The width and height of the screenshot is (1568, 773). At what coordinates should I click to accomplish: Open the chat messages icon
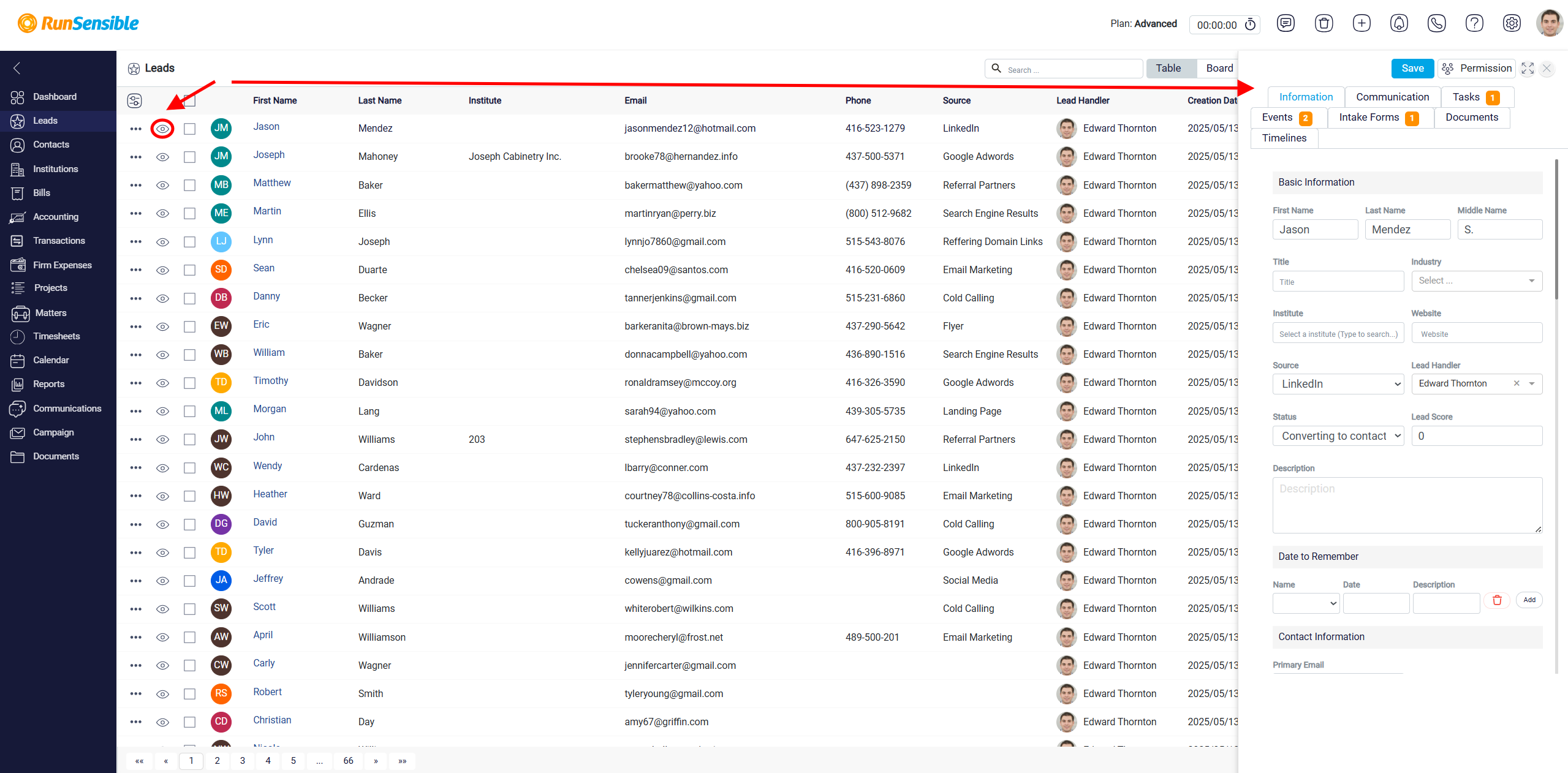coord(1286,23)
